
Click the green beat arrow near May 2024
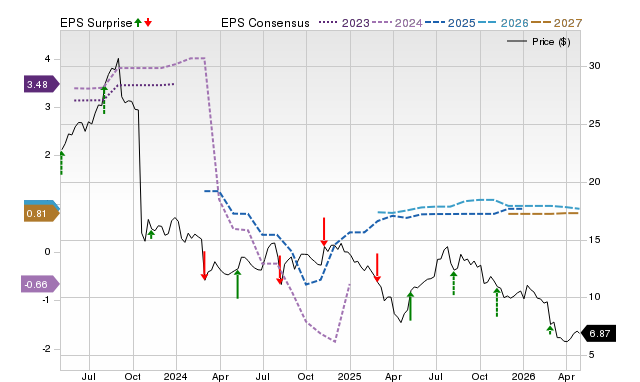238,284
